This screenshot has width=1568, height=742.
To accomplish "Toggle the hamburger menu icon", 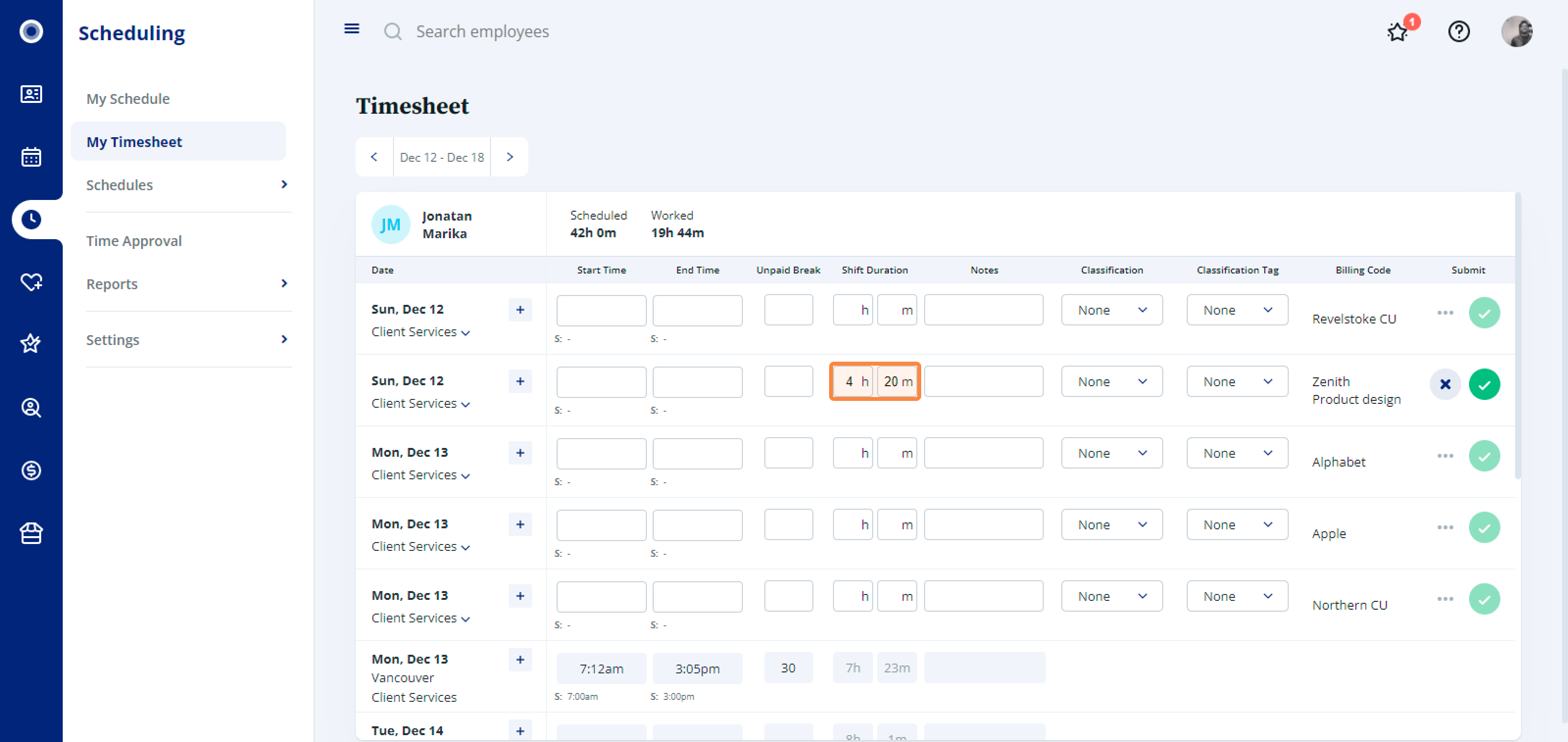I will point(352,28).
